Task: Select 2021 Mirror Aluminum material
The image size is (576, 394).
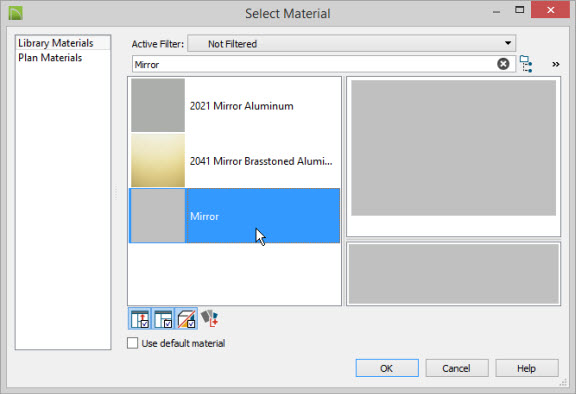Action: [234, 106]
